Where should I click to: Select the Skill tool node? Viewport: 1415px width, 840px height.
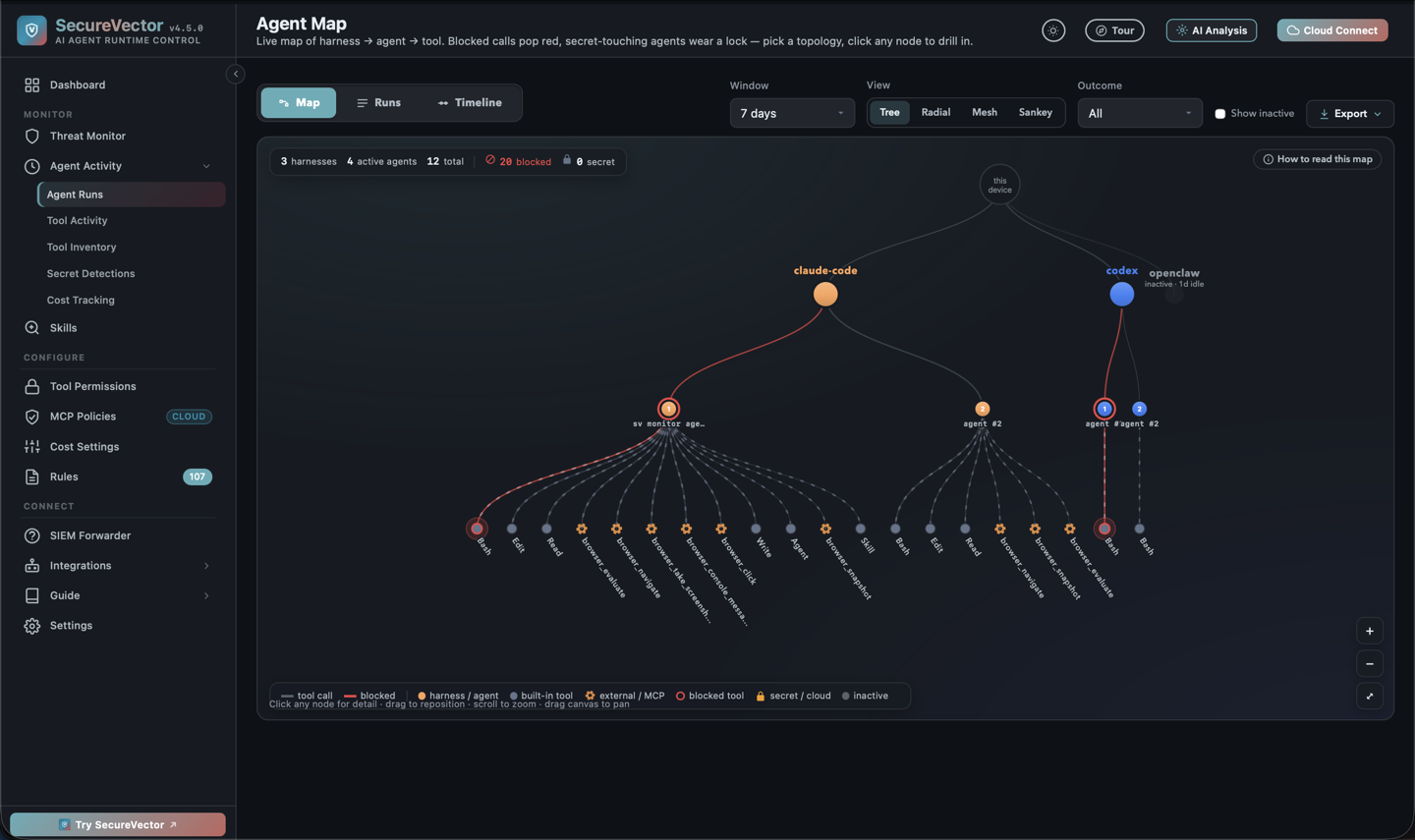tap(860, 529)
